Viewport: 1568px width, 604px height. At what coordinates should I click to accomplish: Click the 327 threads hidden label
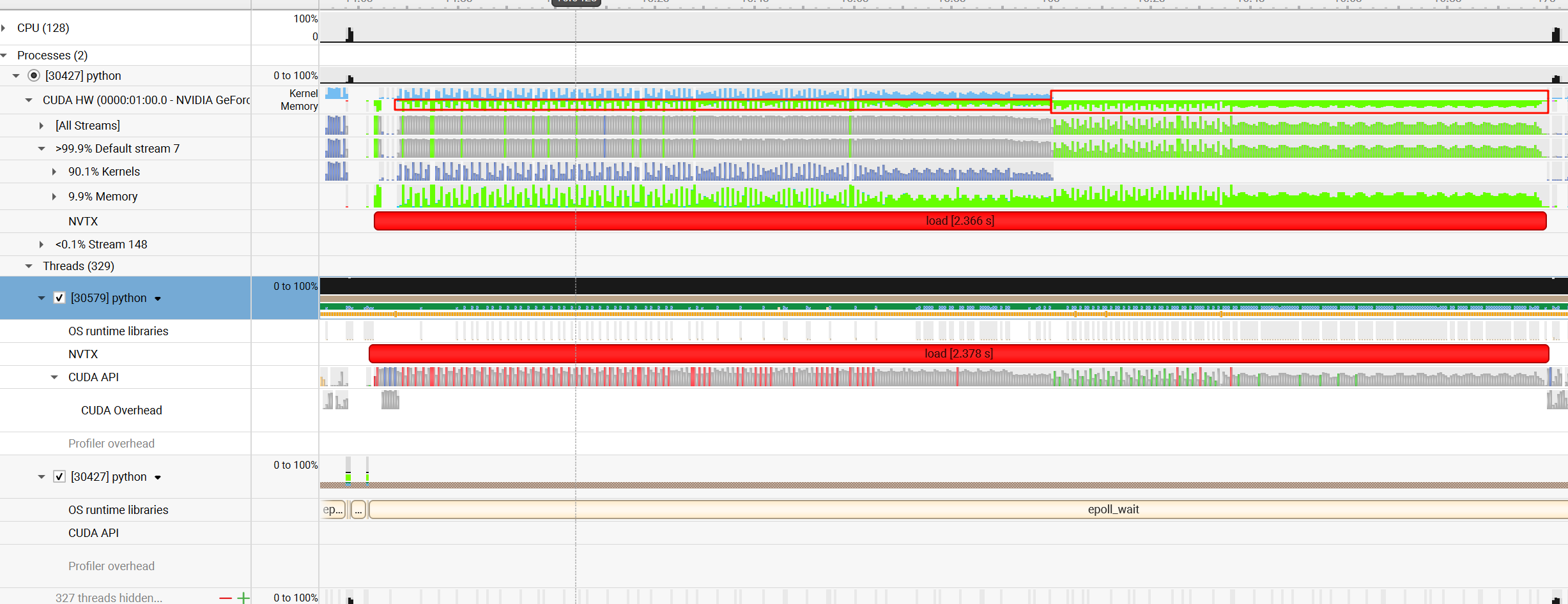coord(109,598)
